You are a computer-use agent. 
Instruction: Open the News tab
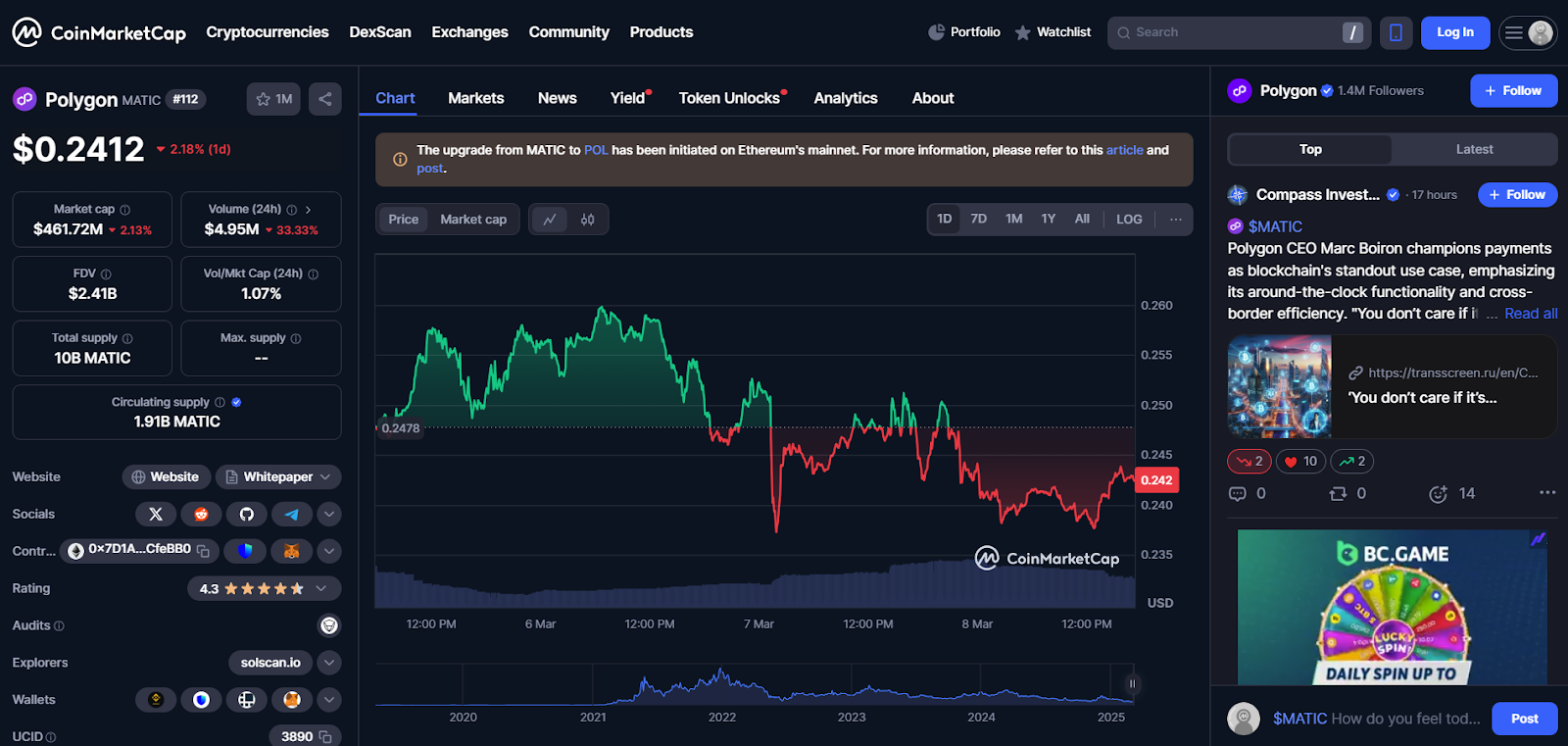[x=557, y=98]
